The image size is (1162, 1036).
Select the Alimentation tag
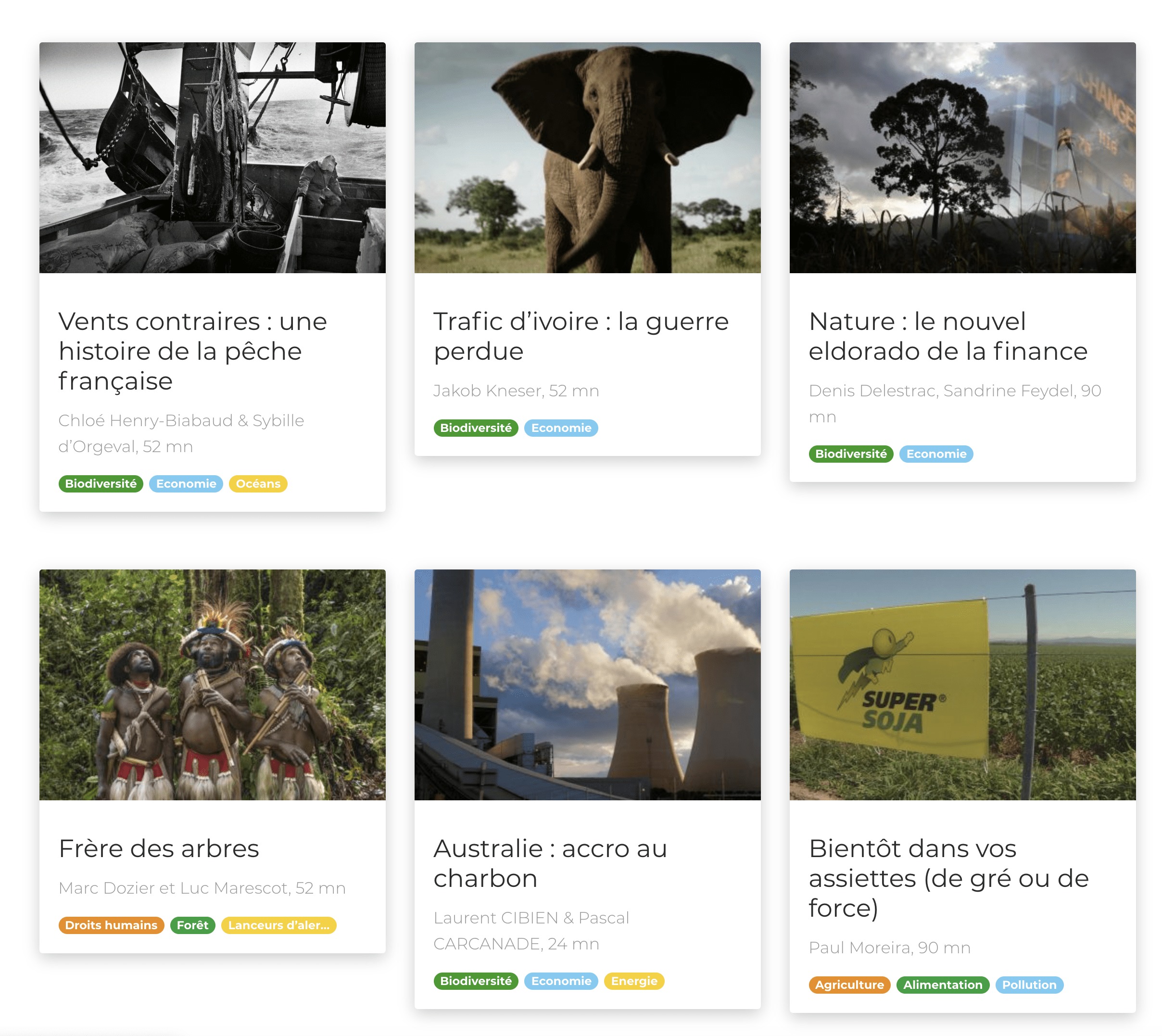pyautogui.click(x=943, y=985)
